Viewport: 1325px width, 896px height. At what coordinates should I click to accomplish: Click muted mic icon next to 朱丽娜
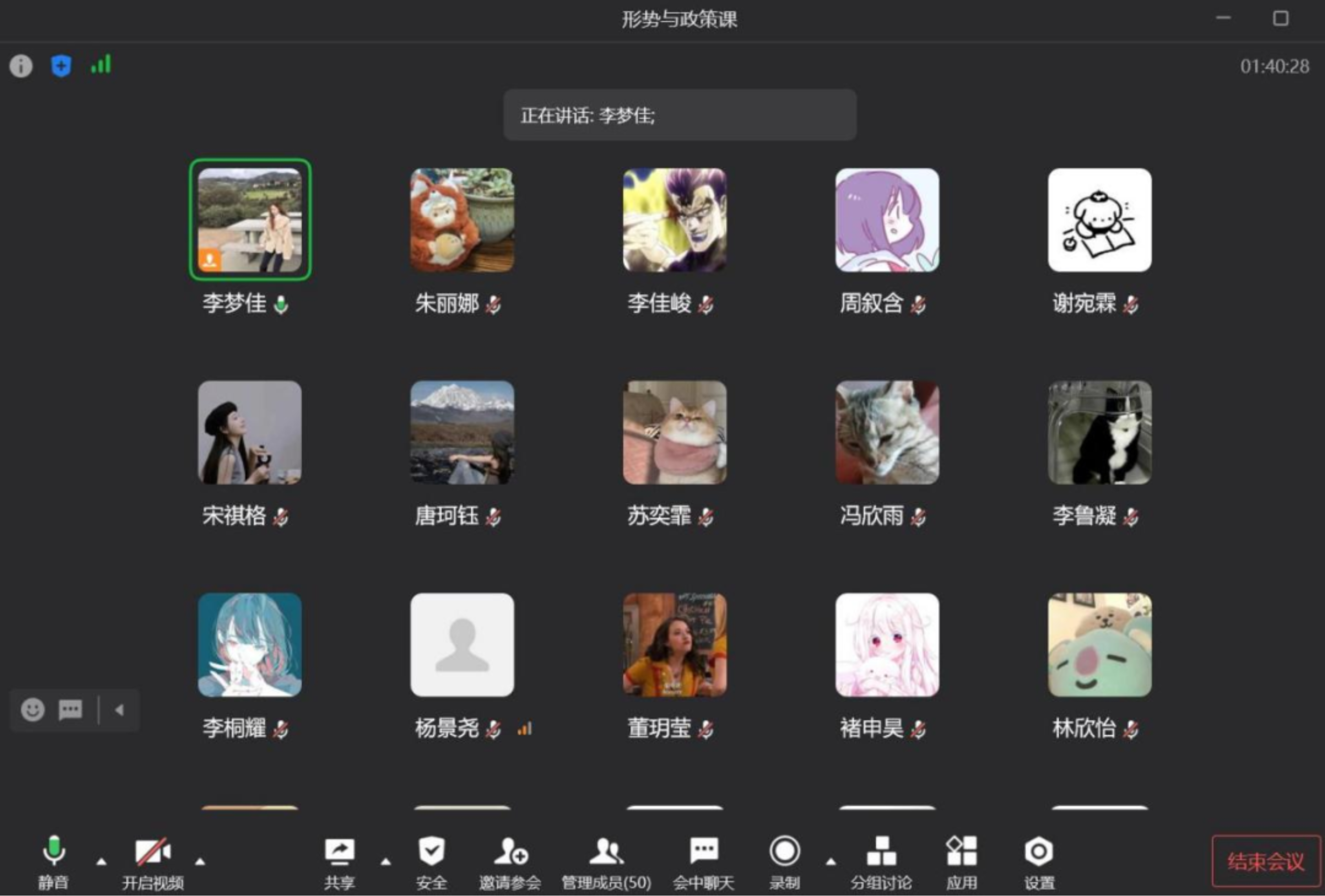(x=493, y=305)
